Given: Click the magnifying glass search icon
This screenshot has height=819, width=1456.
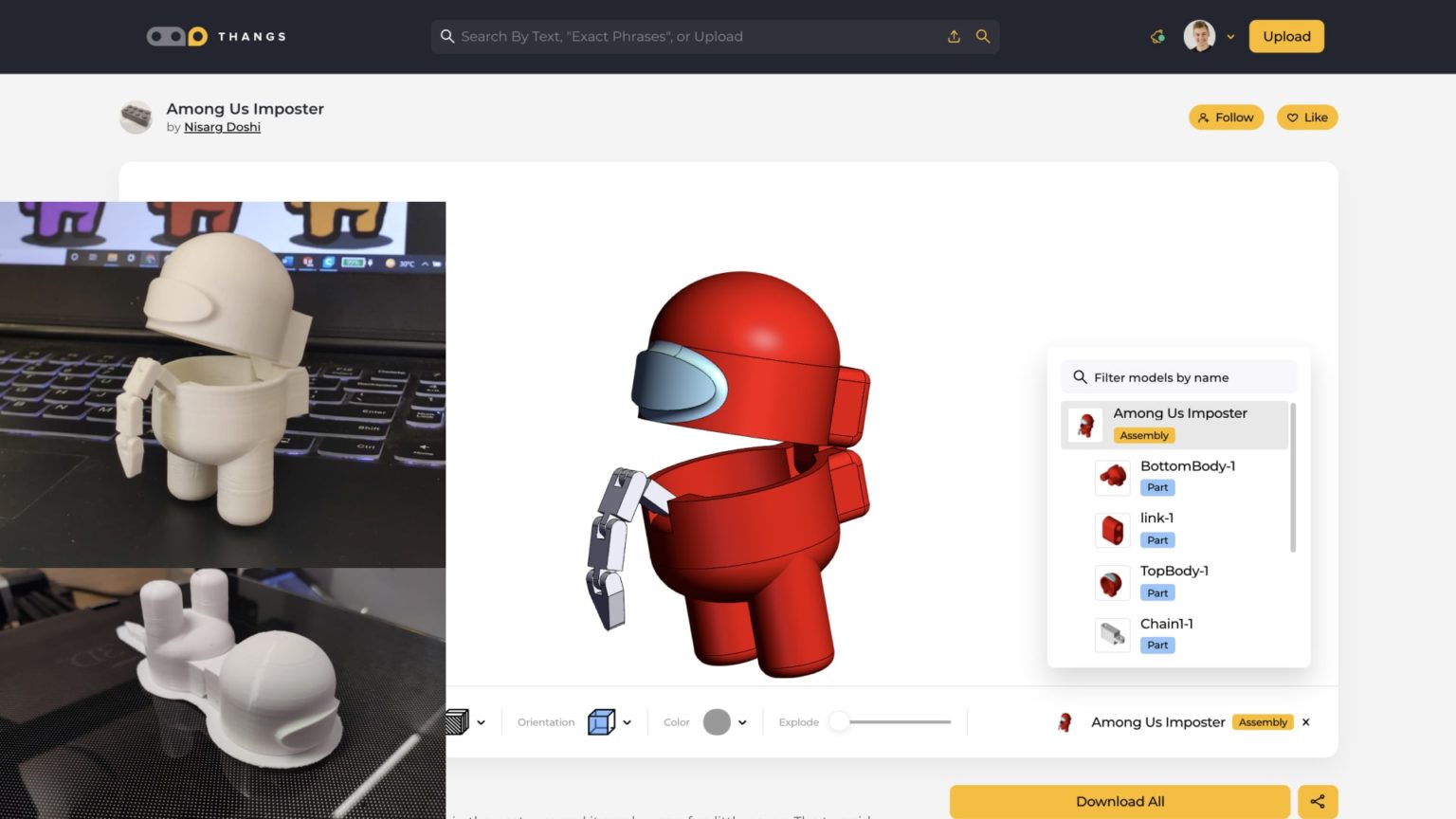Looking at the screenshot, I should [x=983, y=36].
